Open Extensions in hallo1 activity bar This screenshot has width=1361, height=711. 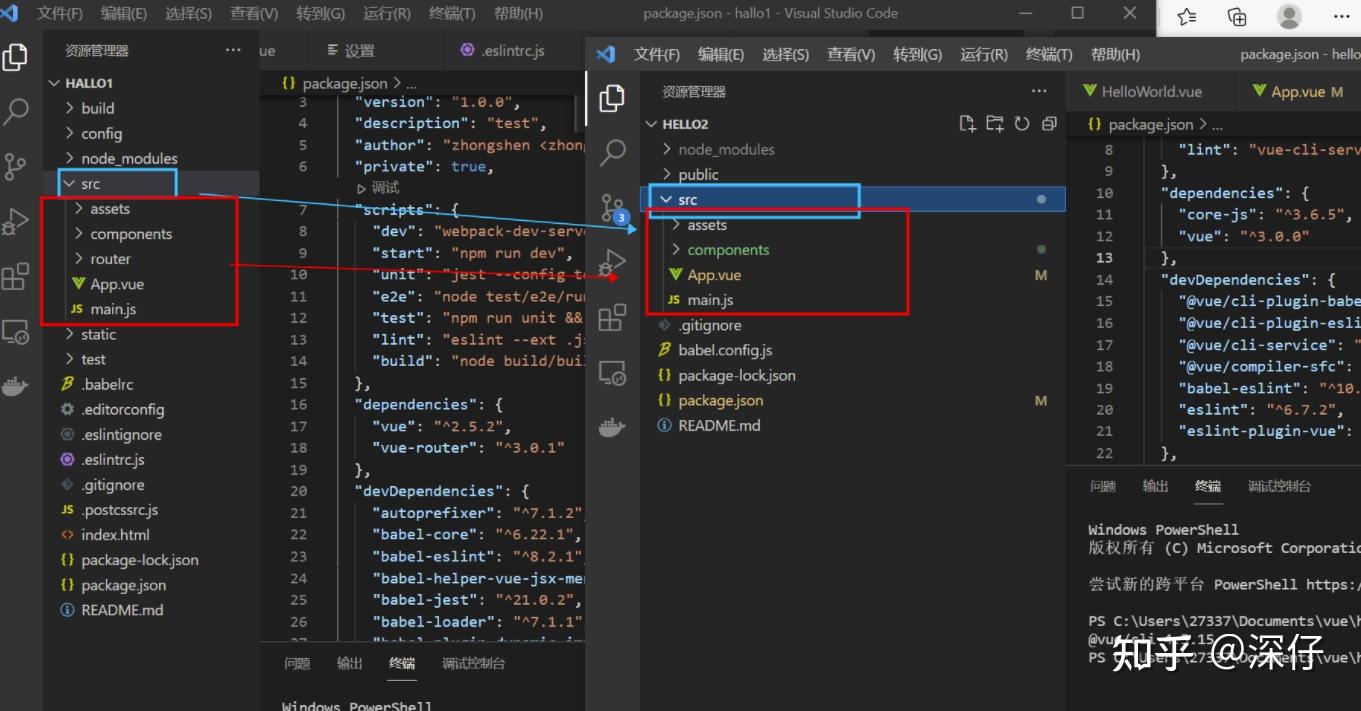(15, 276)
